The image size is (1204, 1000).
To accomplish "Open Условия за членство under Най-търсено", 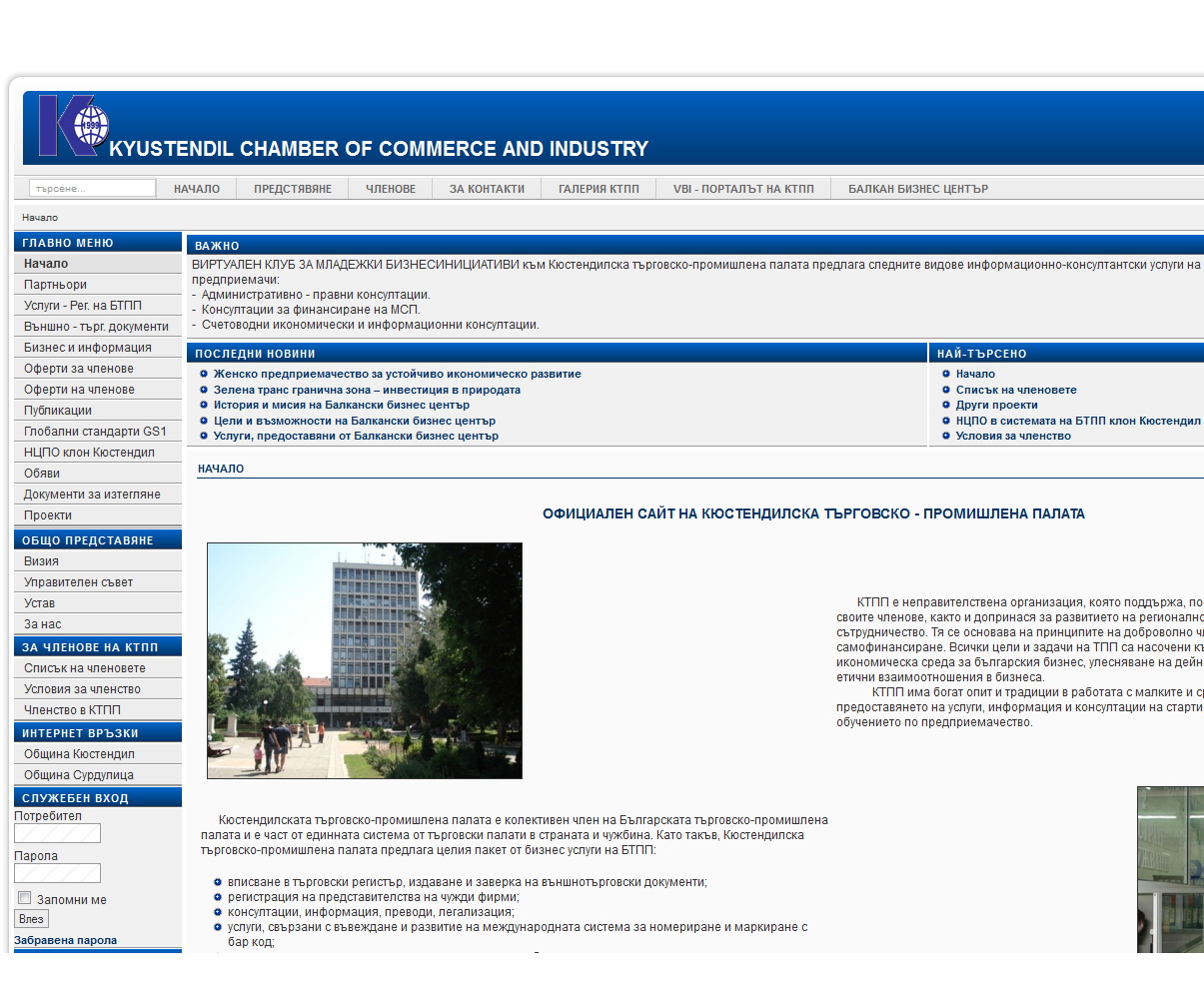I will pyautogui.click(x=1013, y=436).
